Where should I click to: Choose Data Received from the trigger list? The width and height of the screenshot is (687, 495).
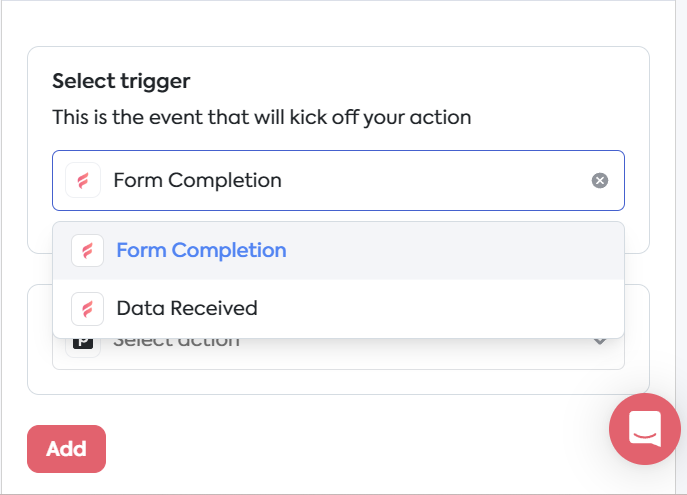(x=338, y=308)
